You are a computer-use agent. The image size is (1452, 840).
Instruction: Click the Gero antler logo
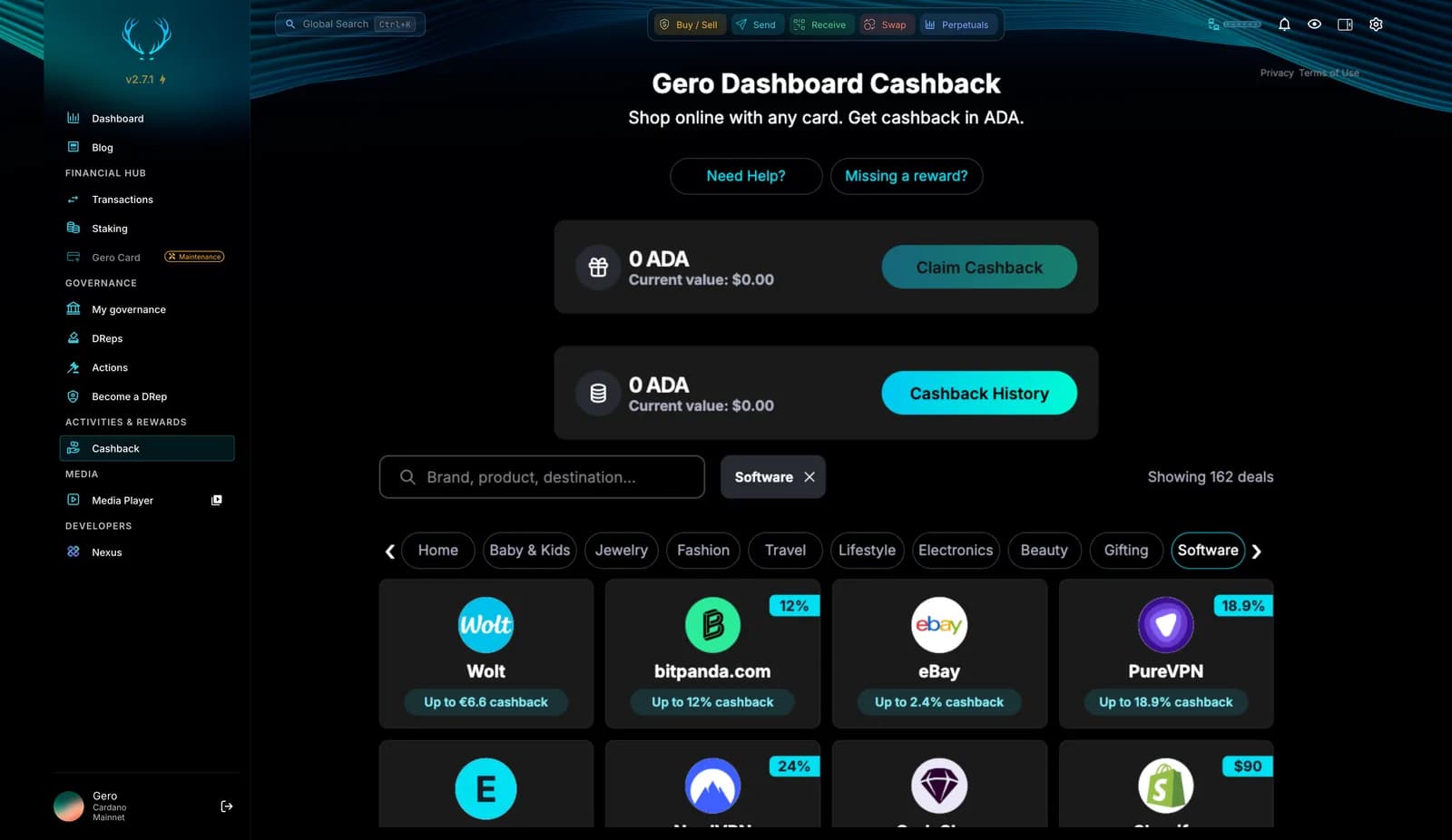[146, 39]
